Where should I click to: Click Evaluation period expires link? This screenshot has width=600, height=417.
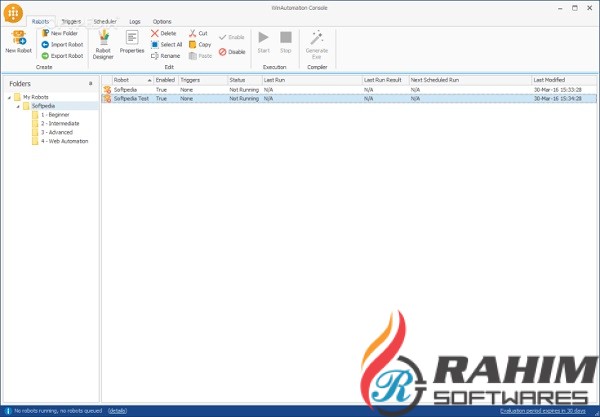click(x=543, y=411)
